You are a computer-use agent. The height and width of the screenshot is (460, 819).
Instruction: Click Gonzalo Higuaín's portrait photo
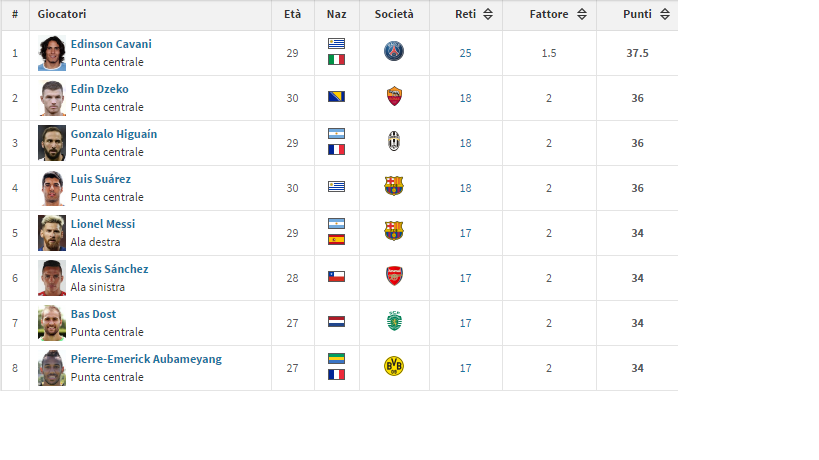52,143
